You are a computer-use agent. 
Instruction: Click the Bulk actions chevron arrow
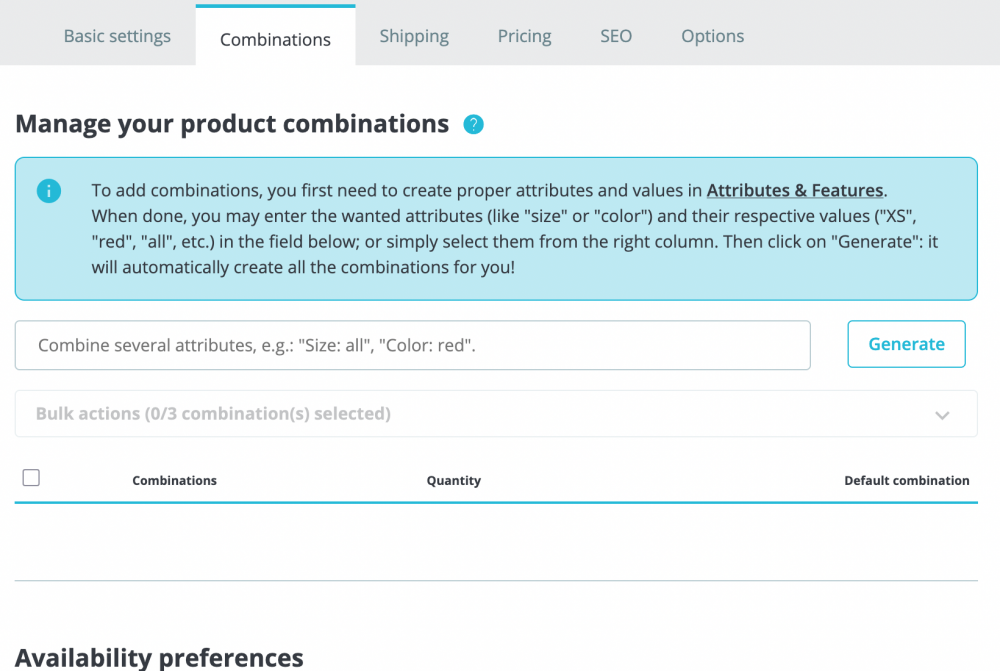click(x=941, y=414)
